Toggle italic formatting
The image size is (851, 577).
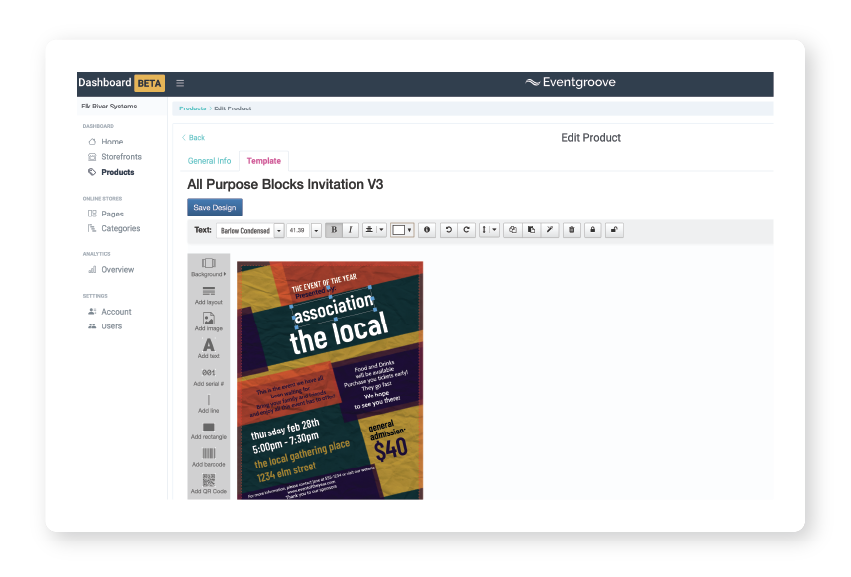(x=350, y=230)
